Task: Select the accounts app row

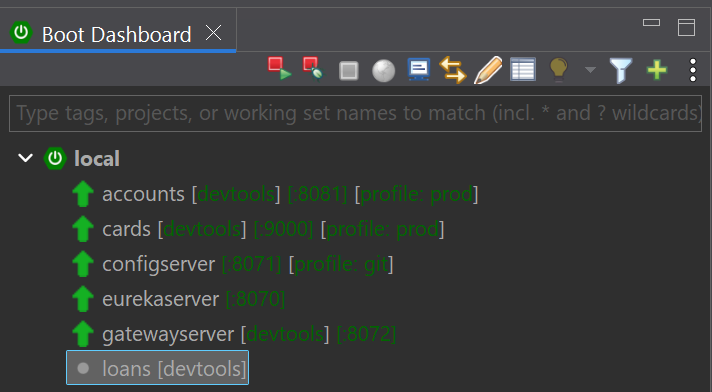Action: (x=275, y=194)
